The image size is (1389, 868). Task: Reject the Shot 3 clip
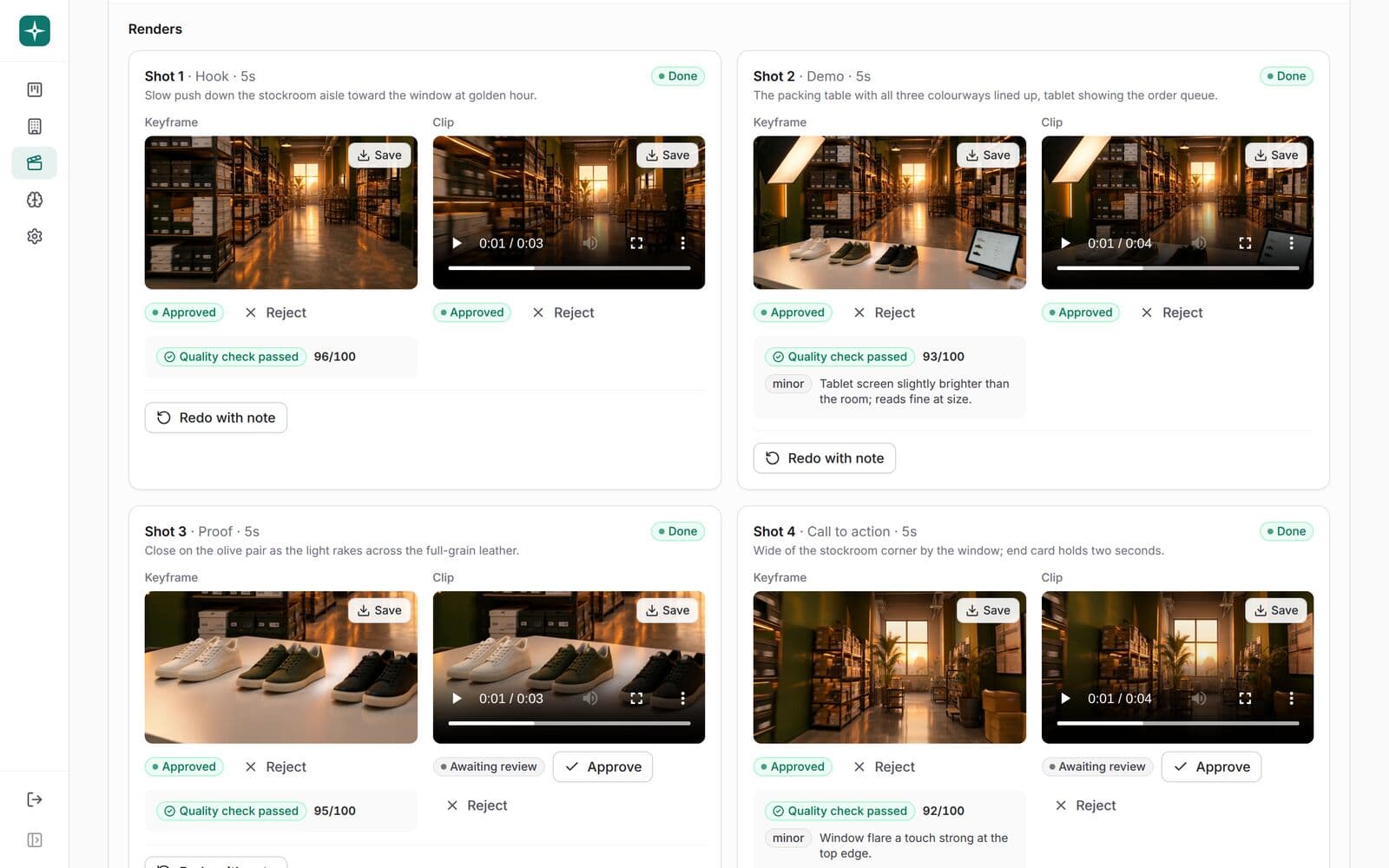coord(477,806)
